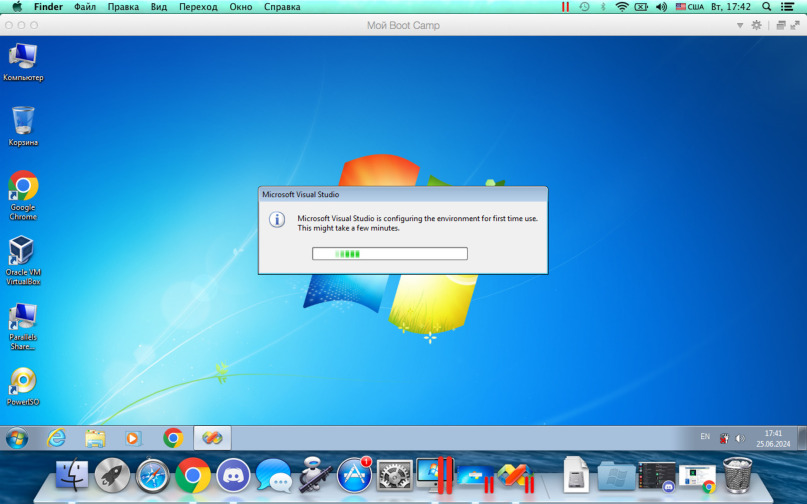
Task: Open Visual Studio icon in the Dock
Action: [516, 476]
